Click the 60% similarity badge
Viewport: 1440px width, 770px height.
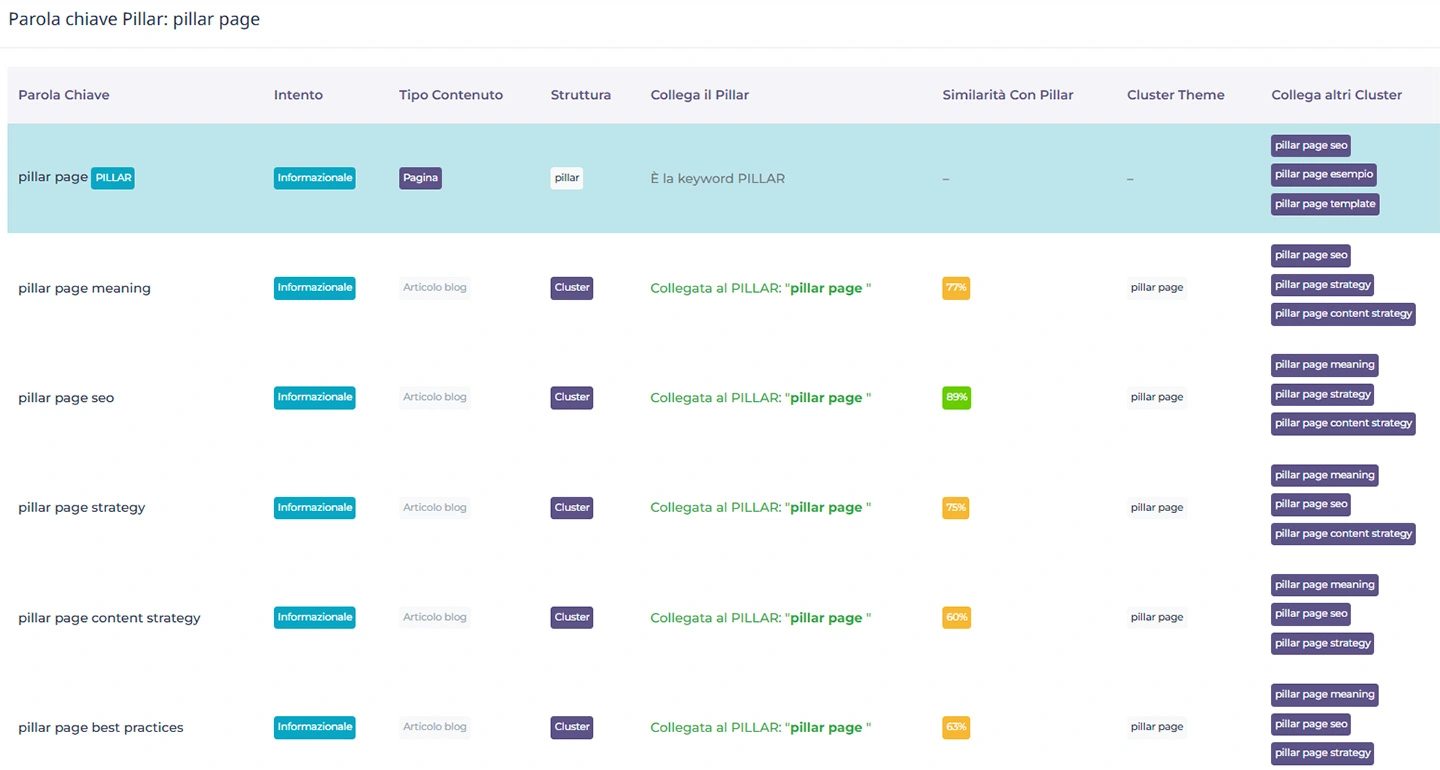coord(956,618)
